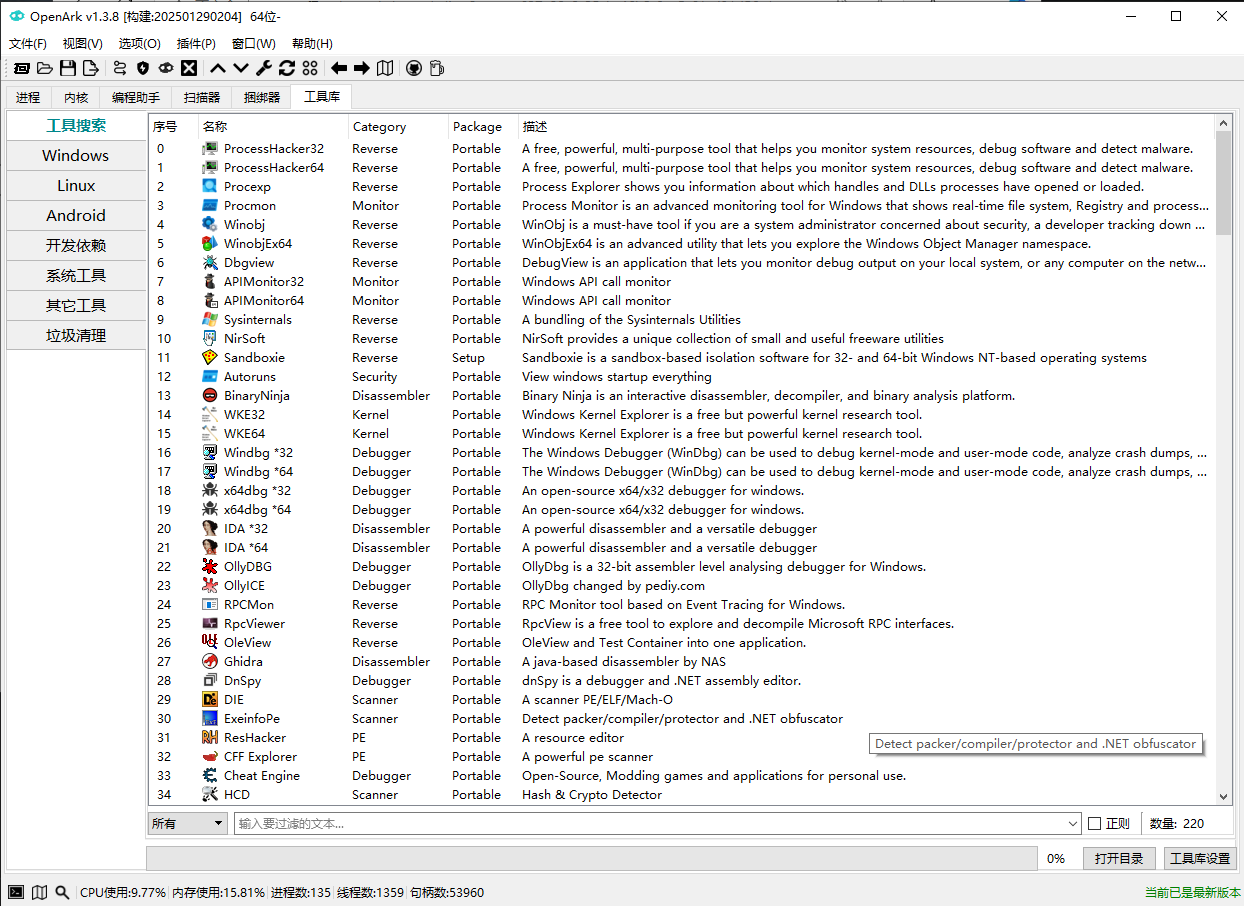Click the magnifier icon in status bar
Screen dimensions: 1244x906
[x=62, y=892]
